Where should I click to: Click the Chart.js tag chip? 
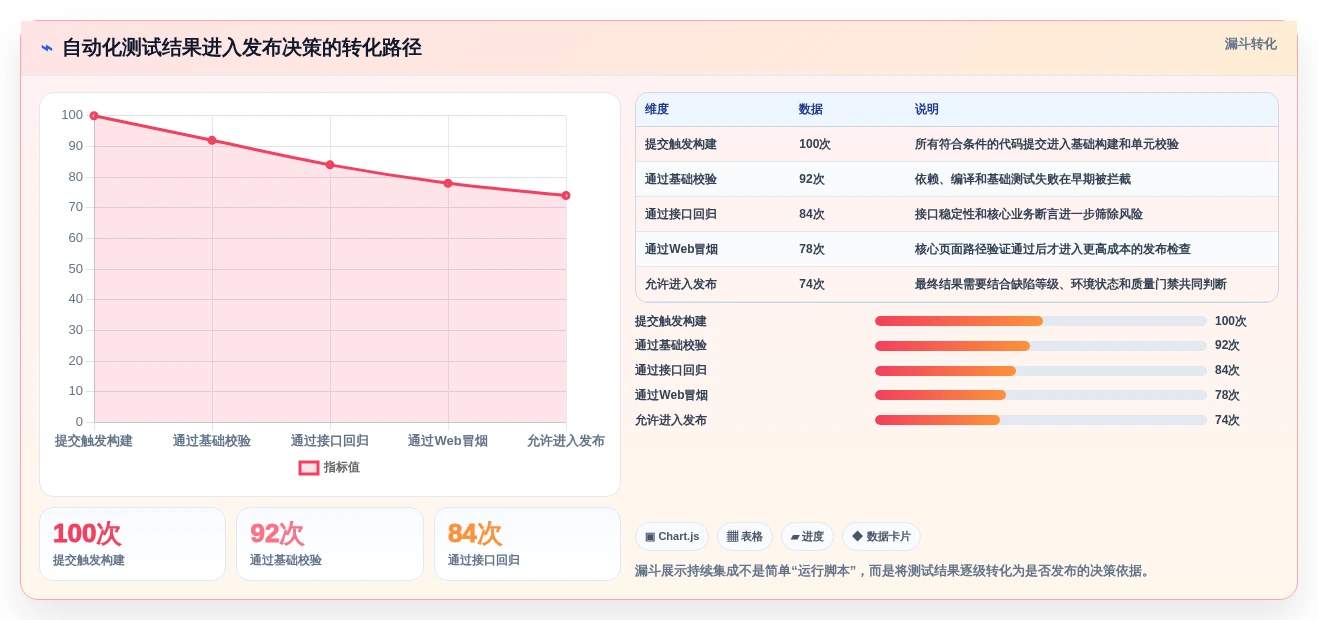tap(672, 537)
